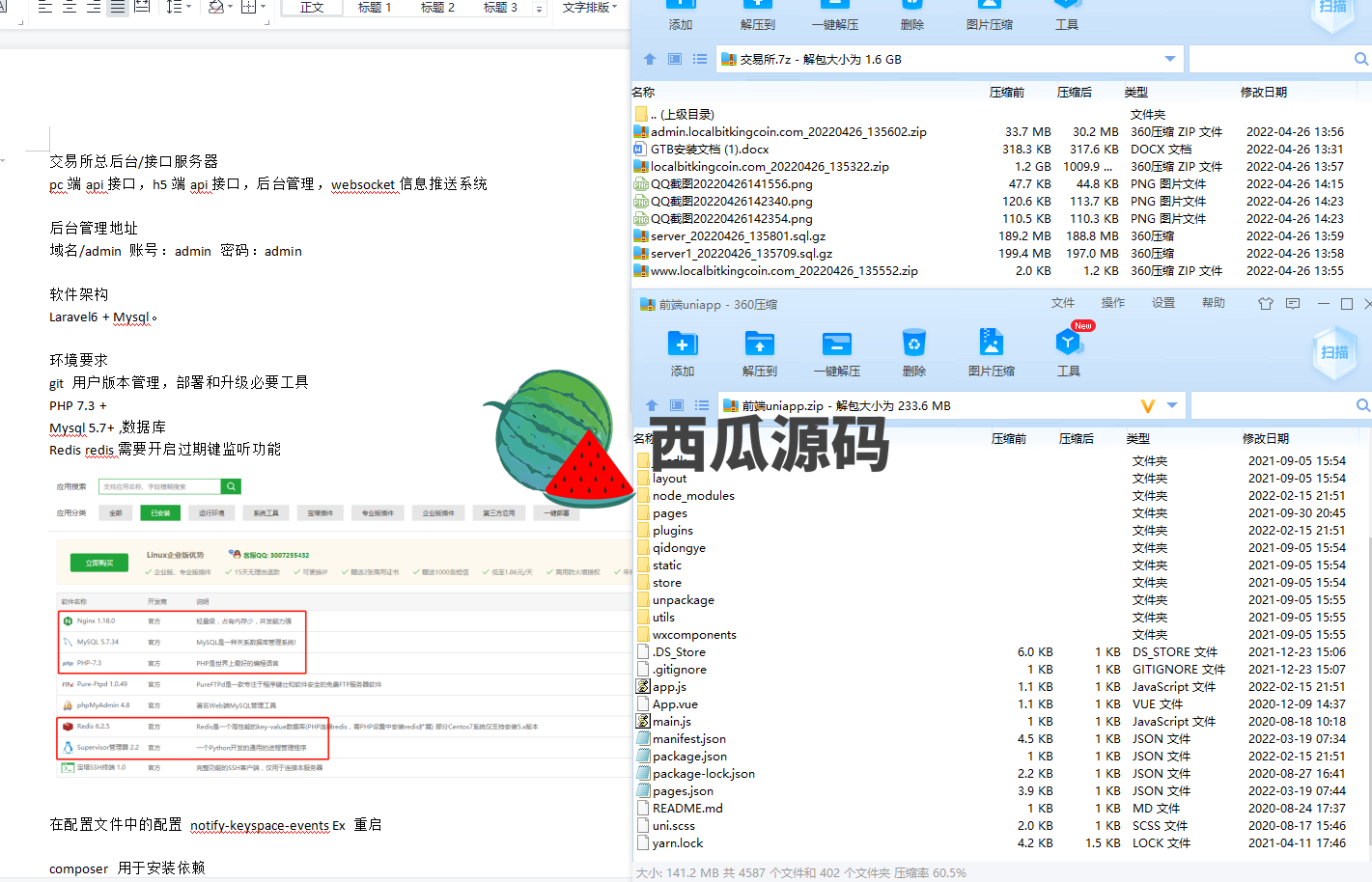Open the 文件 menu in 前端uniapp window
Screen dimensions: 1372x882
pos(1063,303)
